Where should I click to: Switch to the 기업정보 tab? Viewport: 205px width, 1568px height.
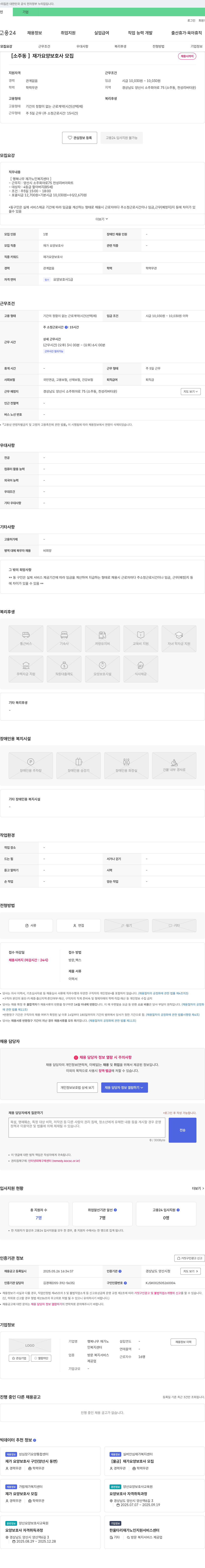(x=196, y=46)
